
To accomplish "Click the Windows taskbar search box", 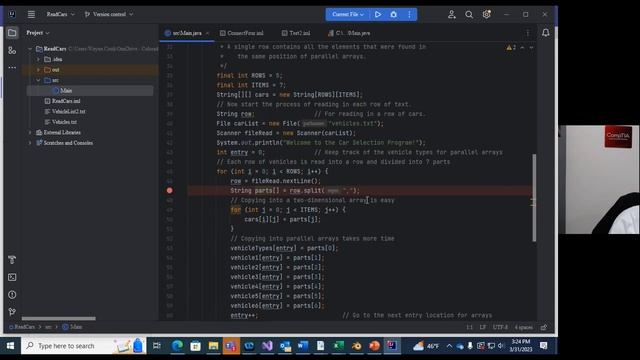I will (x=83, y=346).
